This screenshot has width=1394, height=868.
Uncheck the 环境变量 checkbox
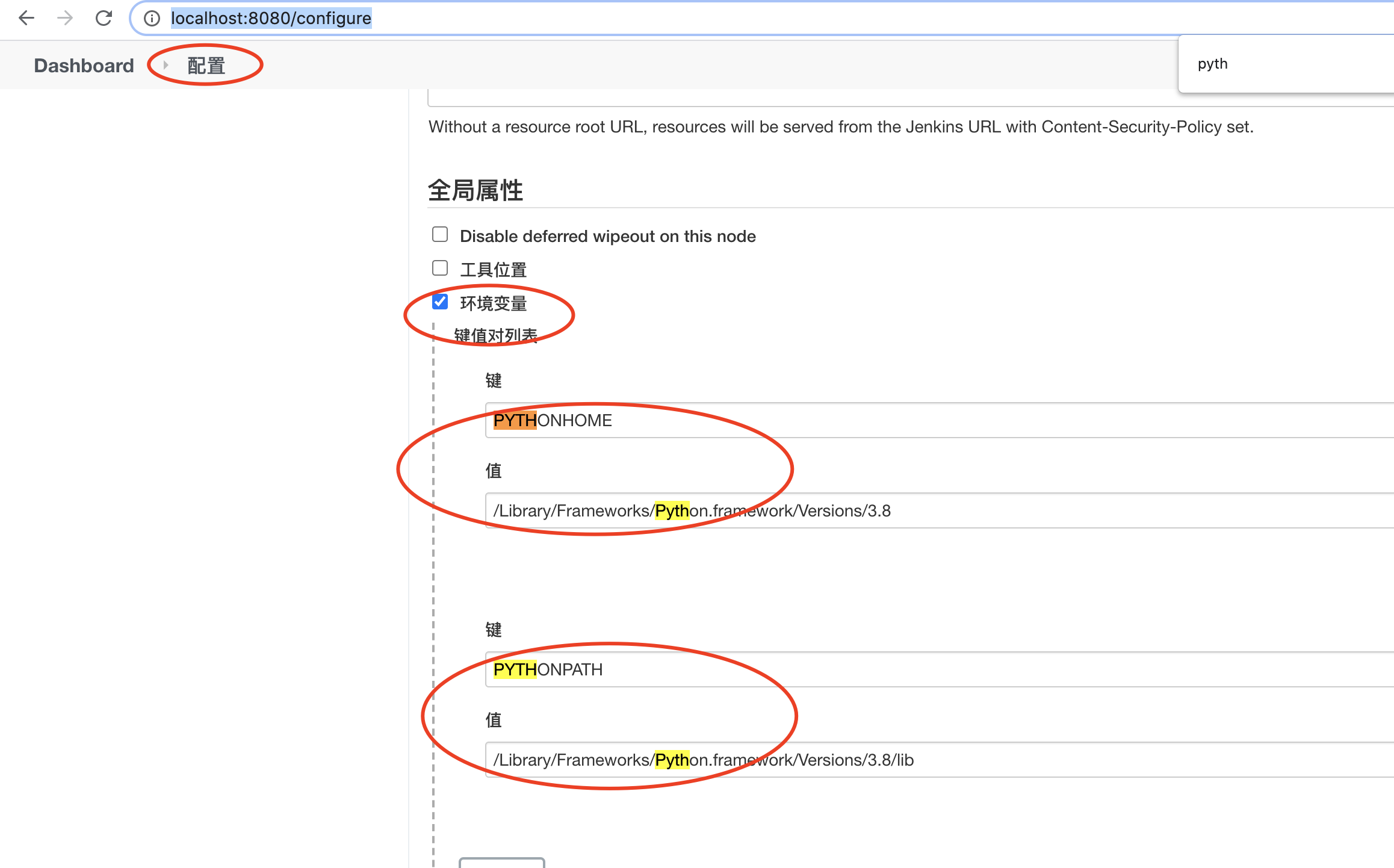tap(440, 302)
